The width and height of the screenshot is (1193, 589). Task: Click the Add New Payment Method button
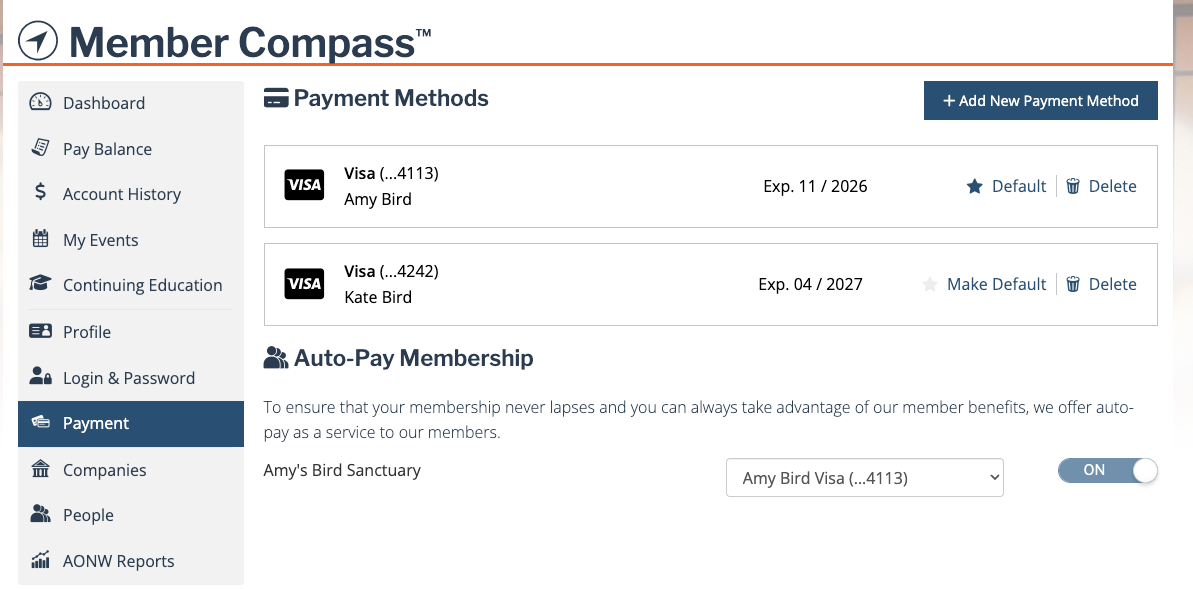coord(1041,100)
